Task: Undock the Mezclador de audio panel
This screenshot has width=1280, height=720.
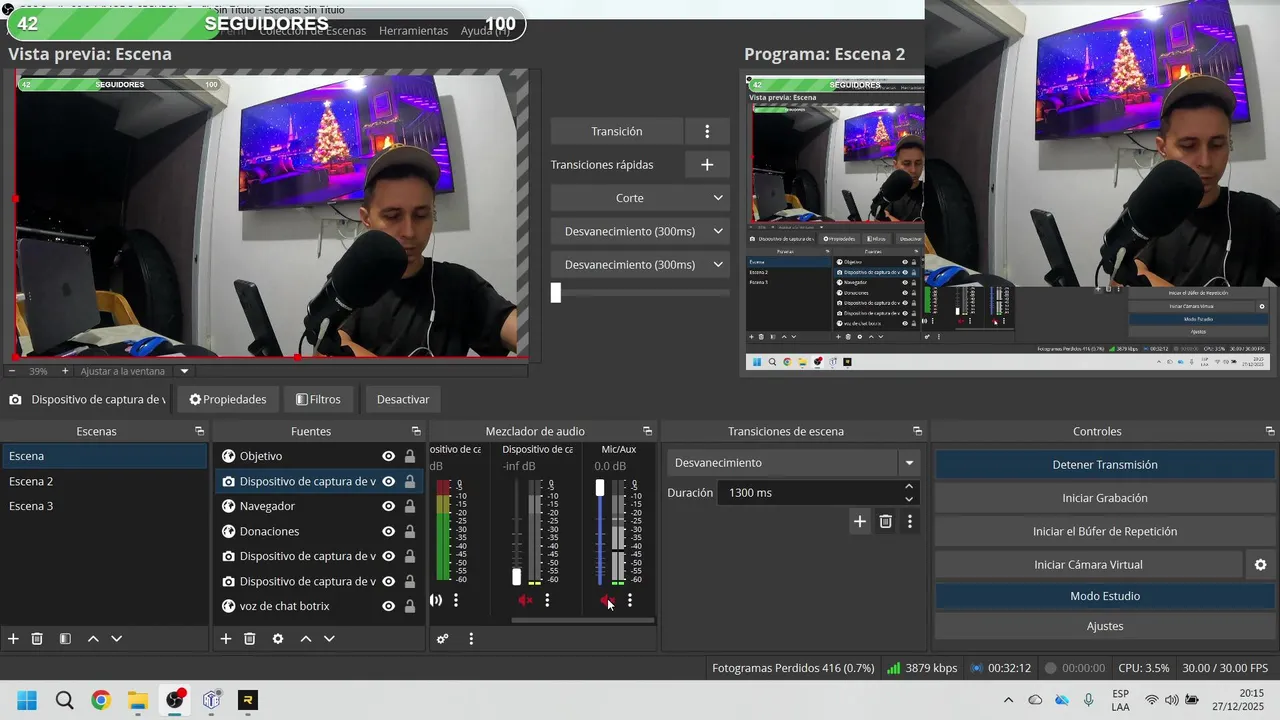Action: [647, 431]
